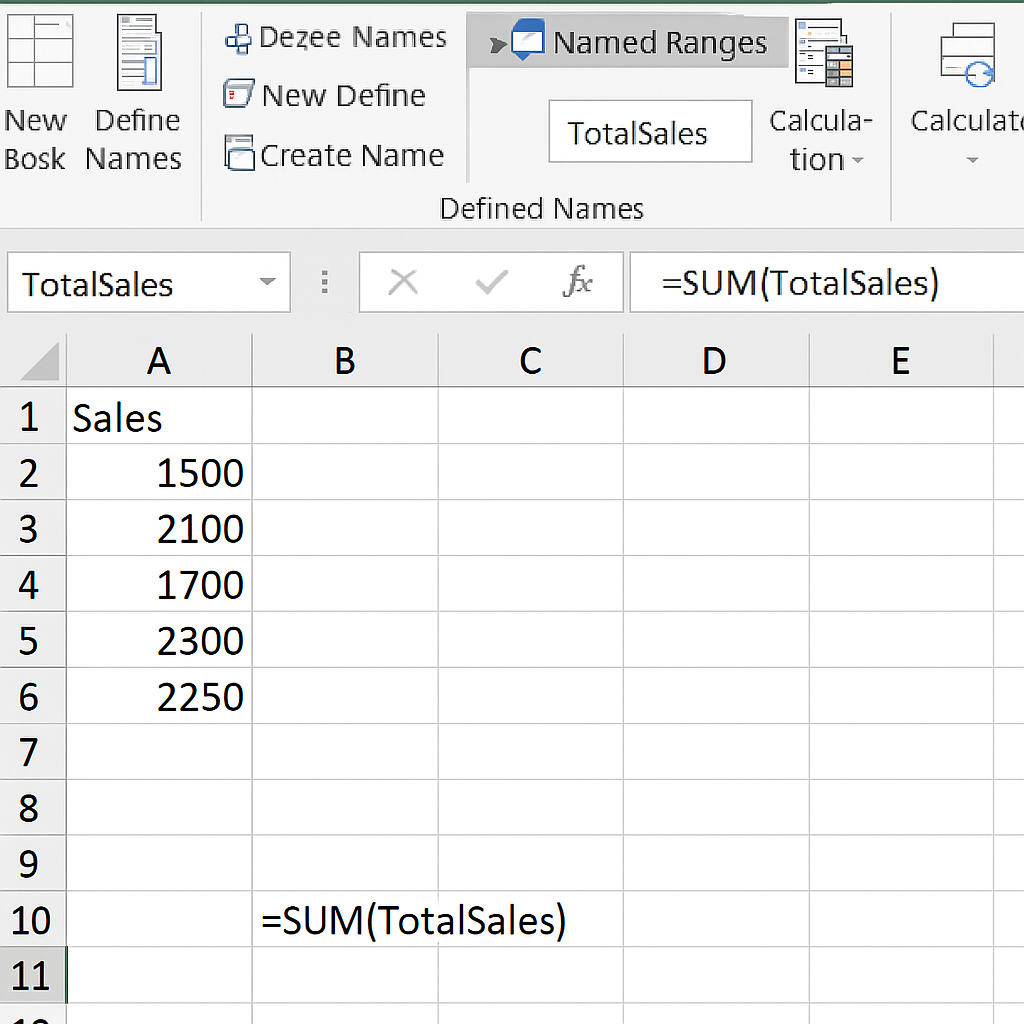Select column C header
This screenshot has width=1024, height=1024.
pos(530,361)
